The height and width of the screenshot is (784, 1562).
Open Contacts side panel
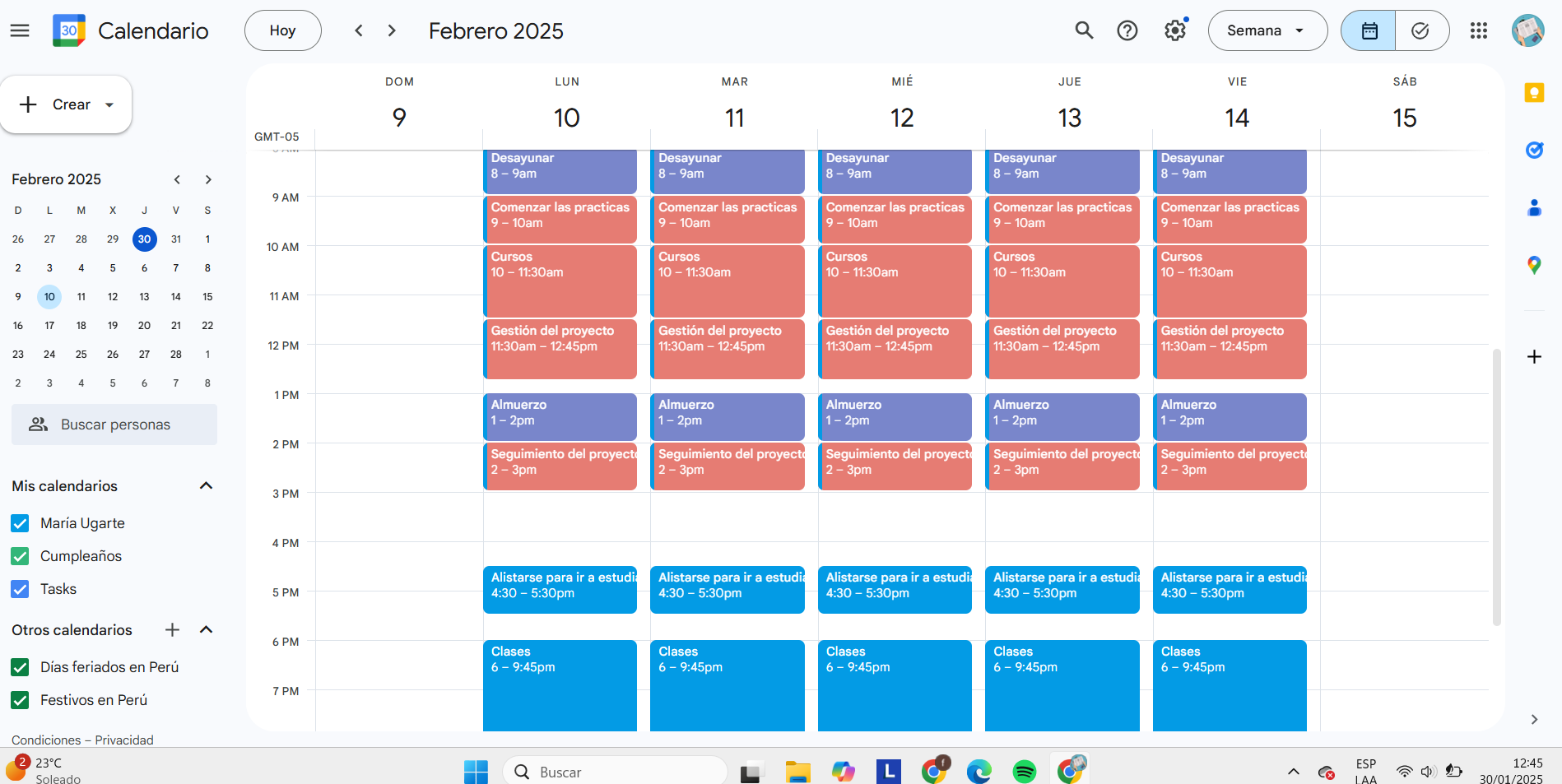point(1534,207)
